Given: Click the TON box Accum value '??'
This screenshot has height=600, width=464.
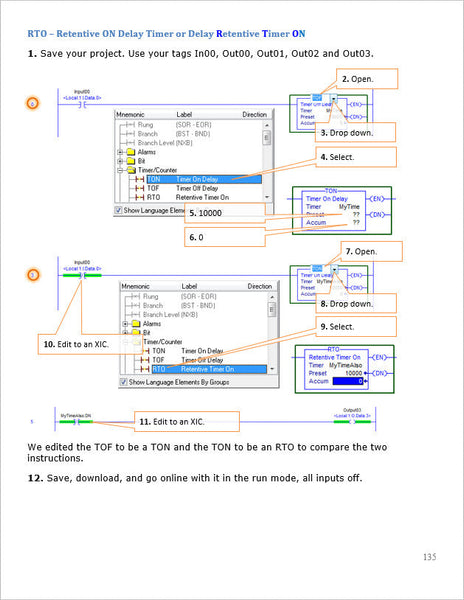Looking at the screenshot, I should [356, 222].
